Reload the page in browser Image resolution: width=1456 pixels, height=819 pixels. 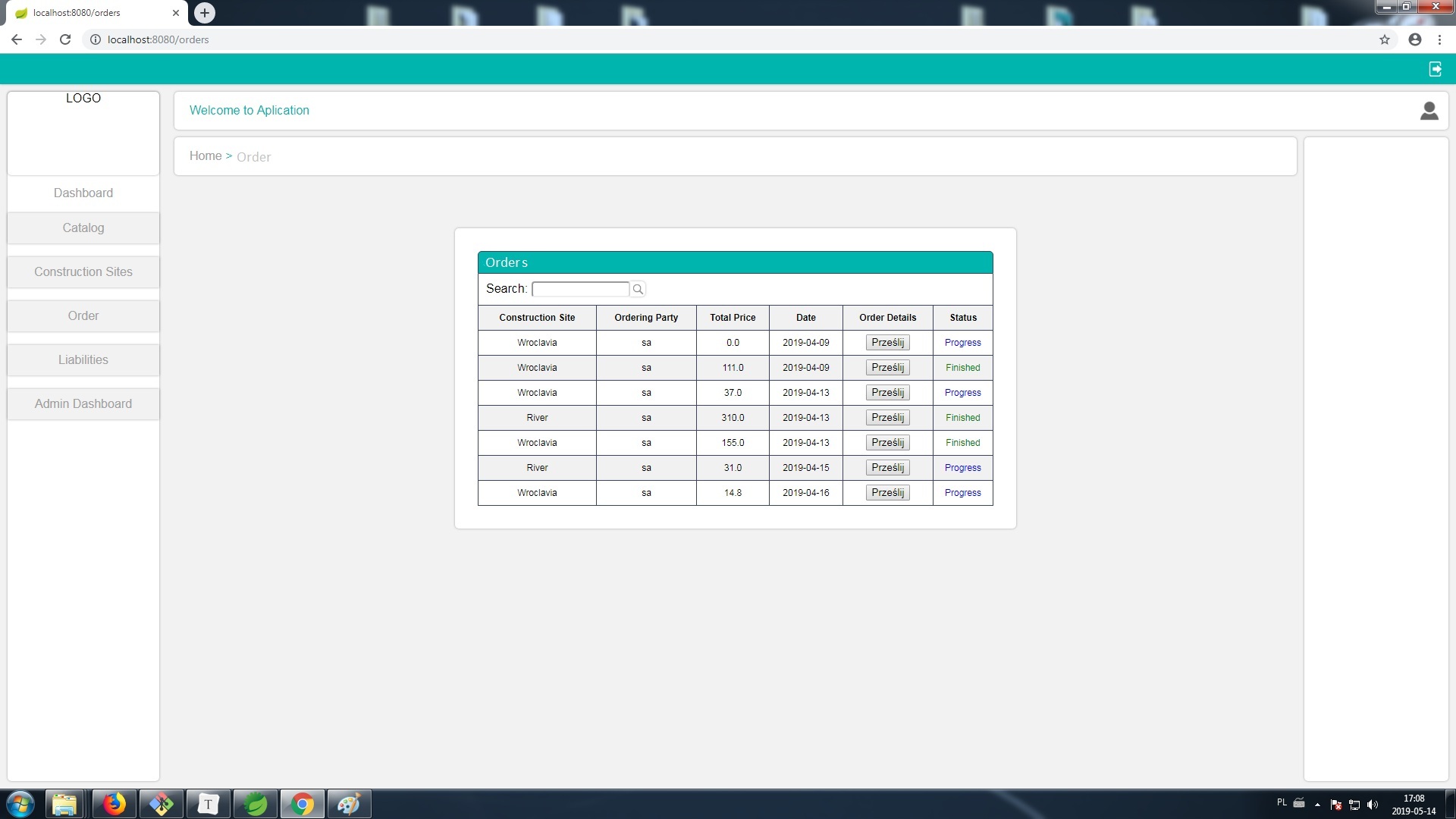pyautogui.click(x=65, y=39)
